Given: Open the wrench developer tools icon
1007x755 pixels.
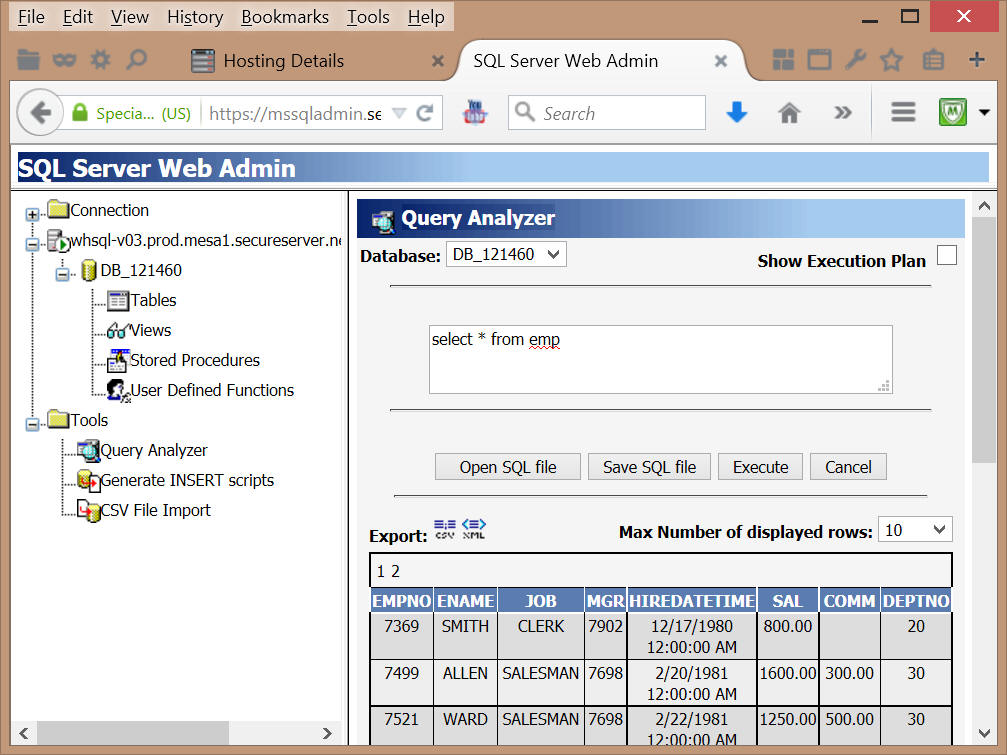Looking at the screenshot, I should tap(855, 60).
